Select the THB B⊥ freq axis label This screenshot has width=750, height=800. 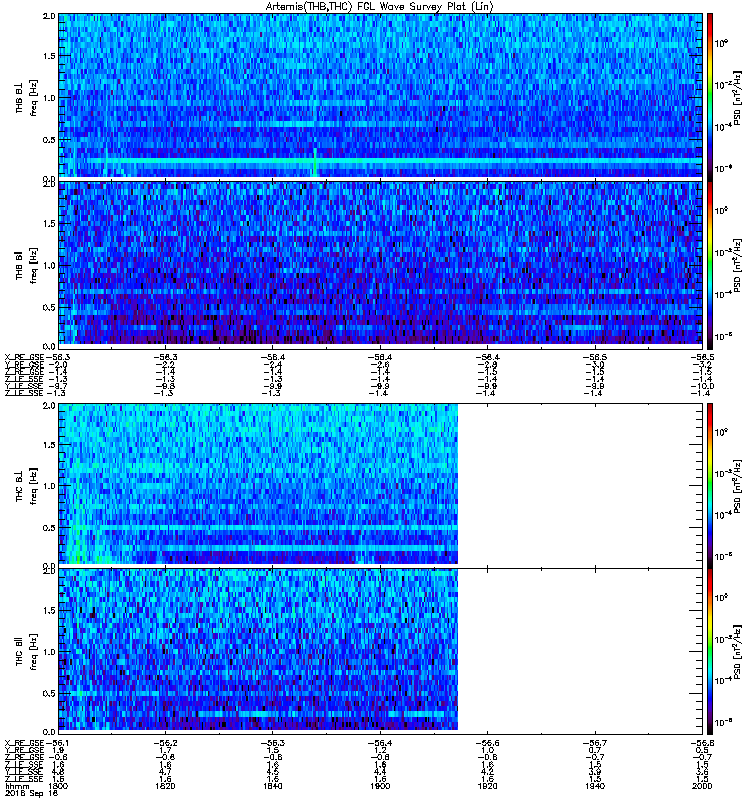click(x=27, y=97)
